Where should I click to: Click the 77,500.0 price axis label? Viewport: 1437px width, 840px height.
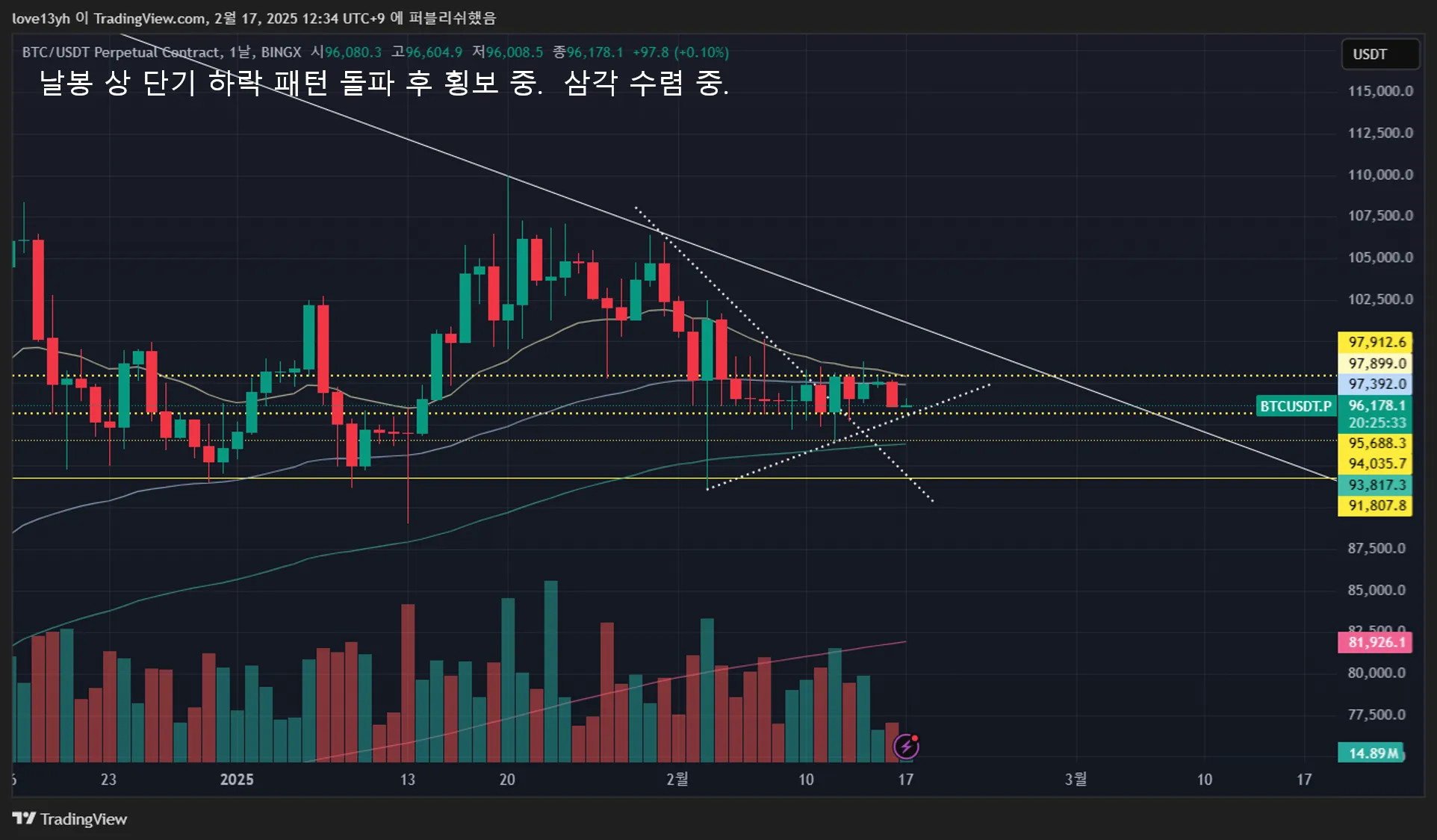pyautogui.click(x=1377, y=715)
